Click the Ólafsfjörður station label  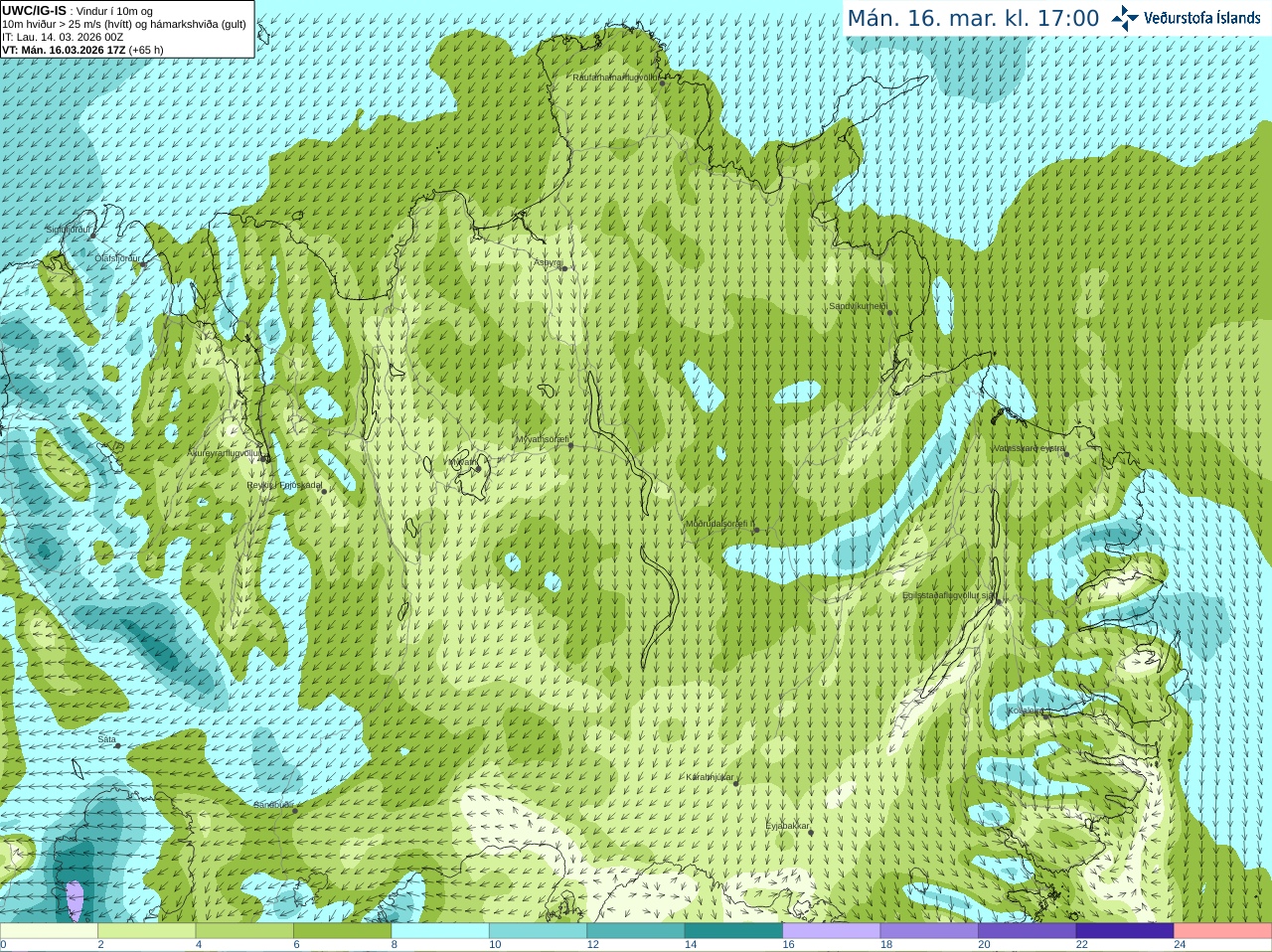117,258
